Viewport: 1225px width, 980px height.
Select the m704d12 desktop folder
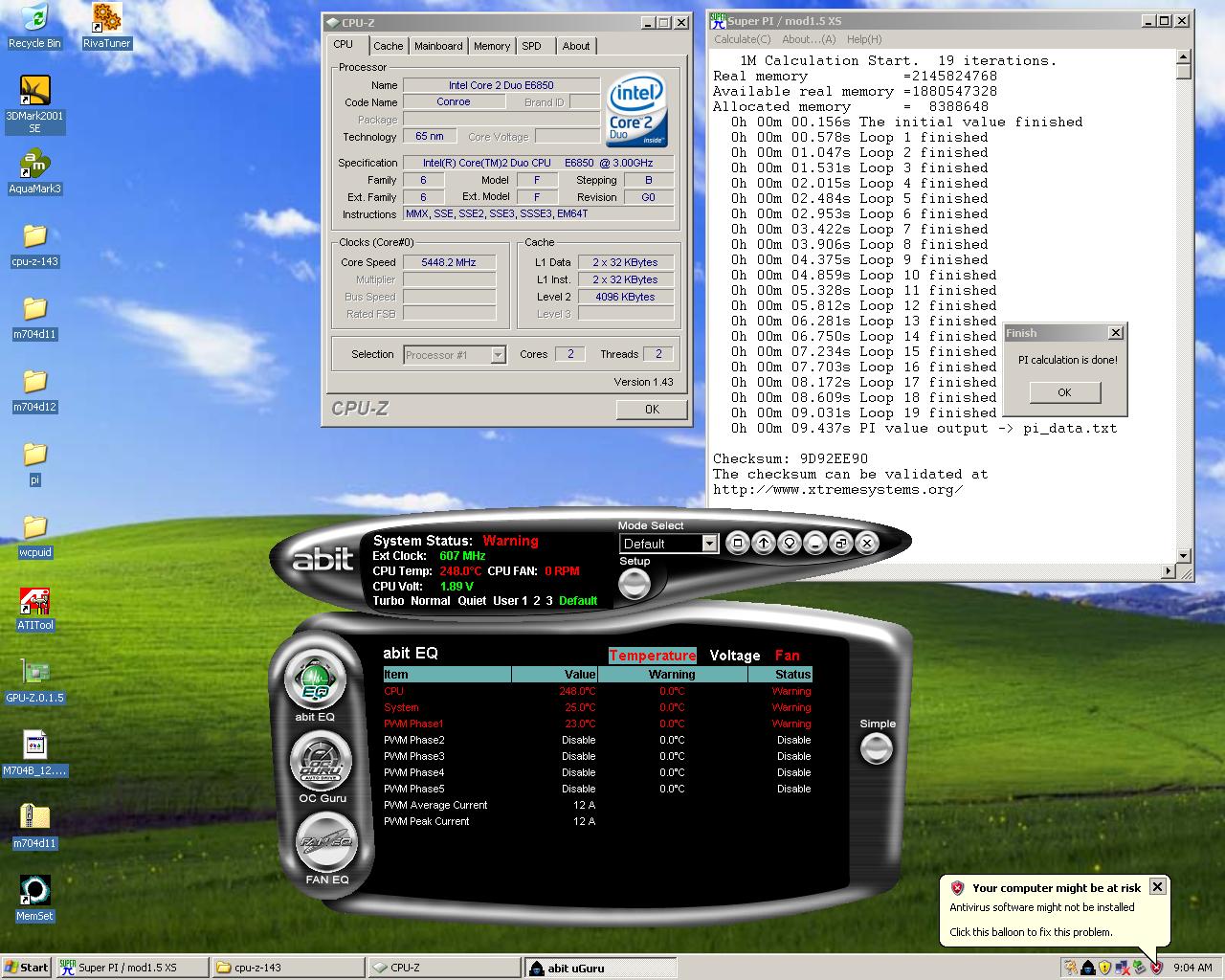(34, 390)
